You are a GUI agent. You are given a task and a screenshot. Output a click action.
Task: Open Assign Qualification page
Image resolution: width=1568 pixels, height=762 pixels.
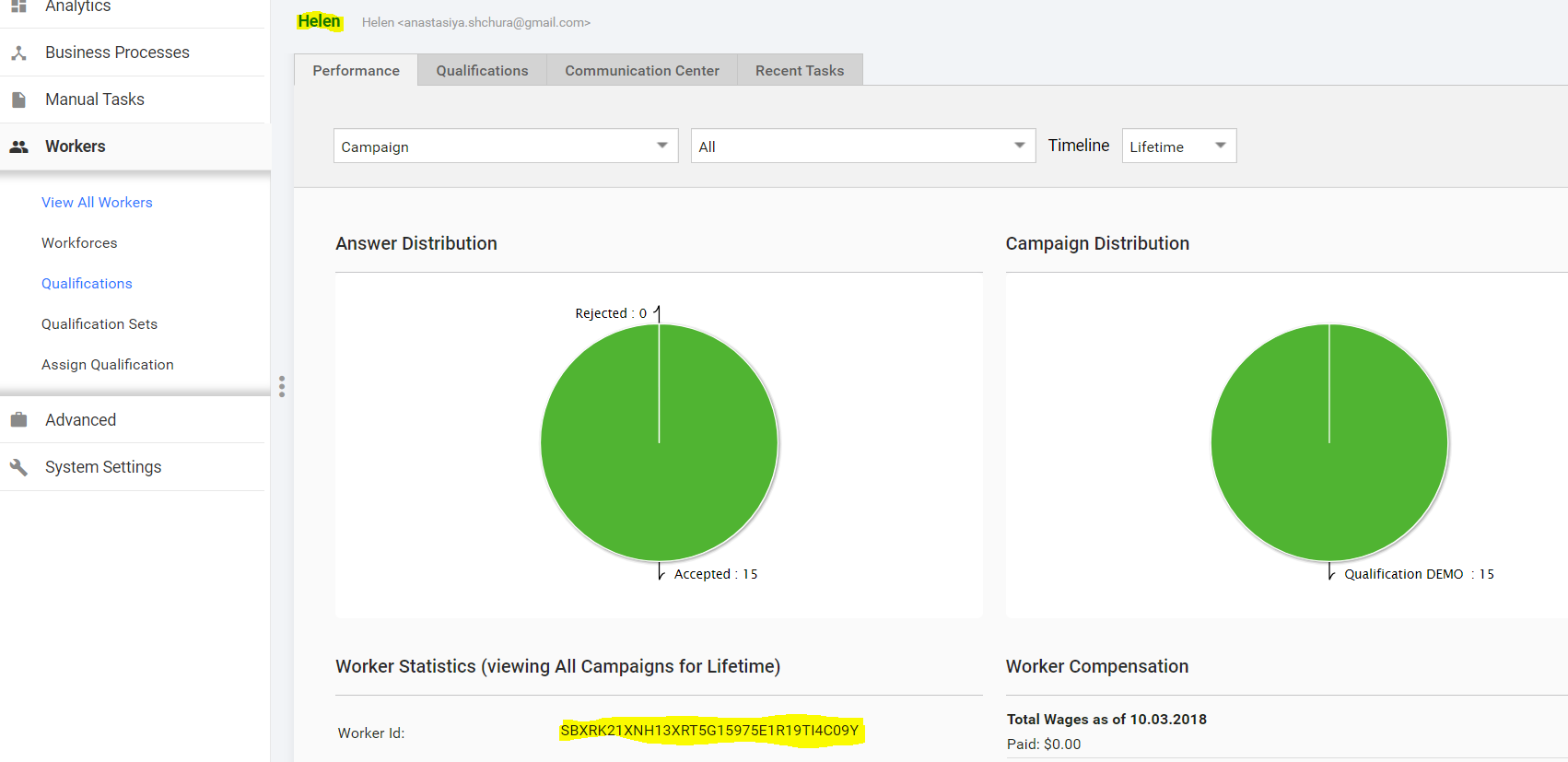pos(108,365)
